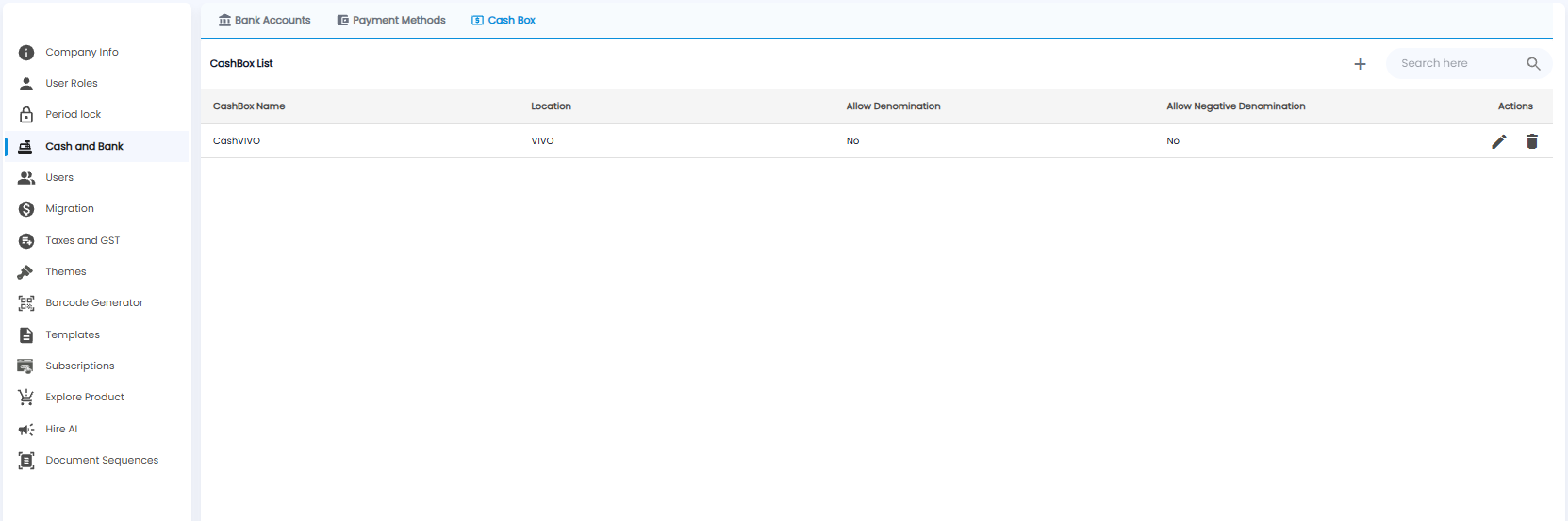The image size is (1568, 521).
Task: Add a new cash box with plus icon
Action: coord(1360,64)
